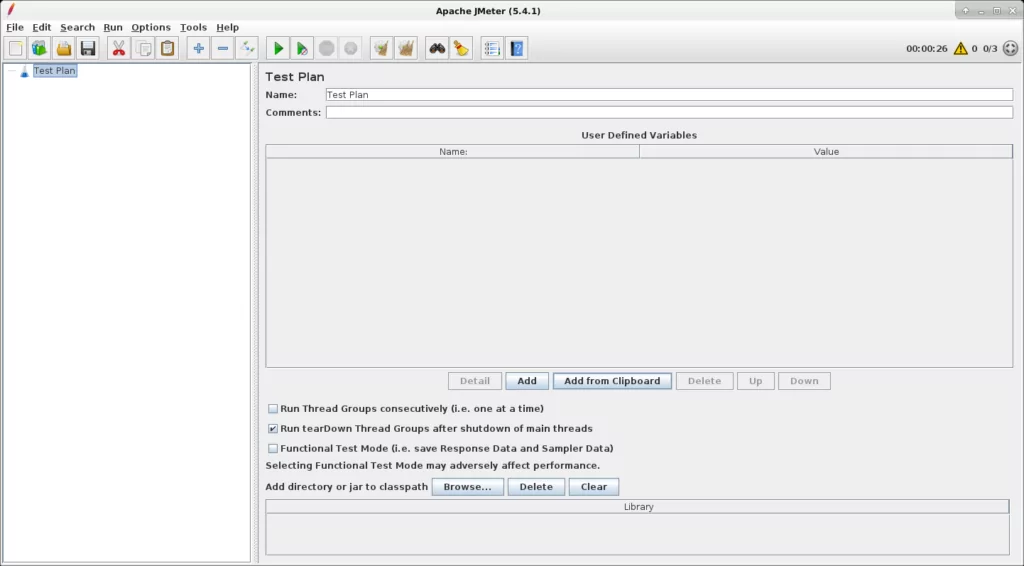Click the Down button
The image size is (1024, 566).
(804, 381)
